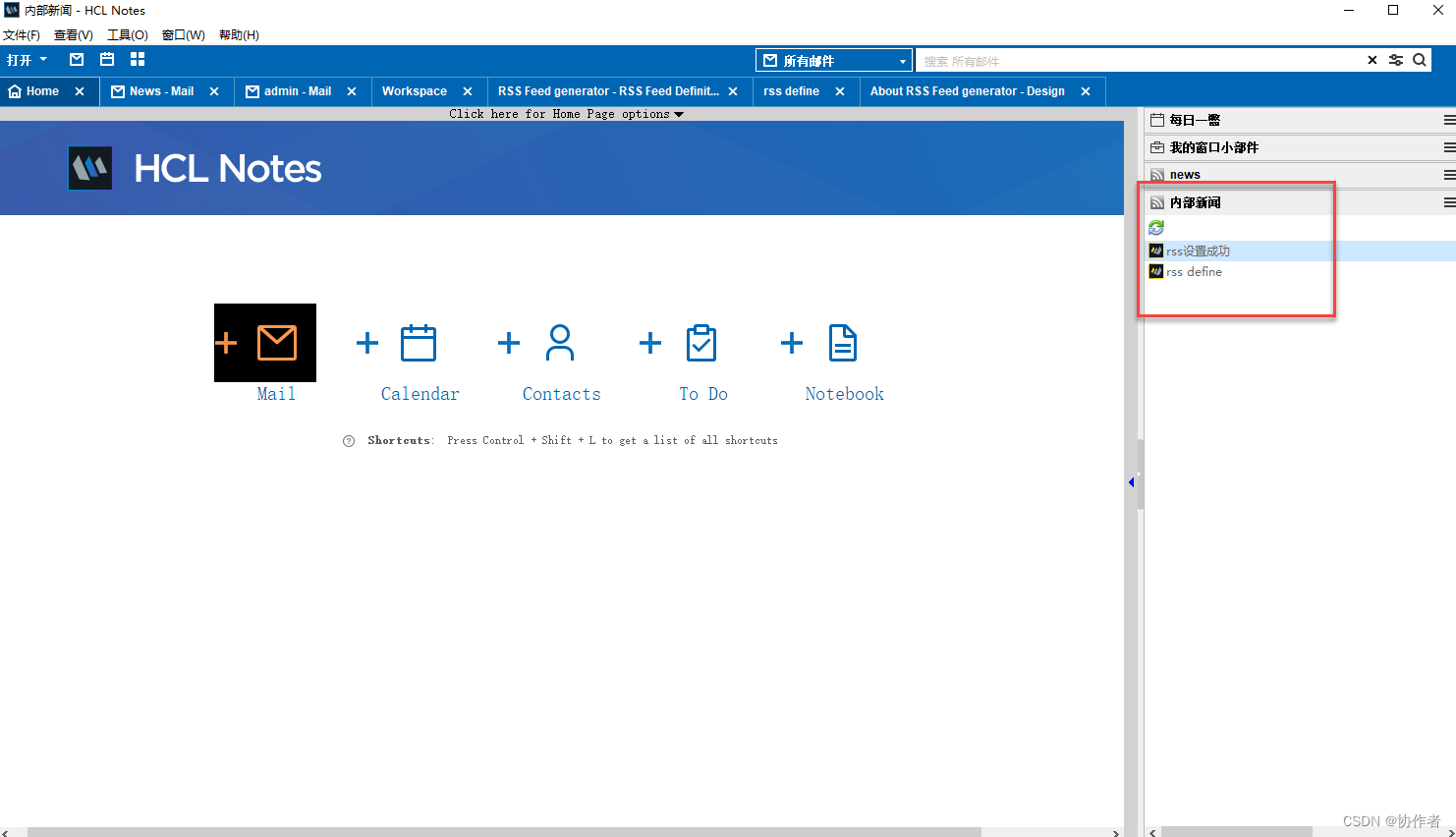Image resolution: width=1456 pixels, height=837 pixels.
Task: Open the search options sliders icon
Action: (x=1396, y=60)
